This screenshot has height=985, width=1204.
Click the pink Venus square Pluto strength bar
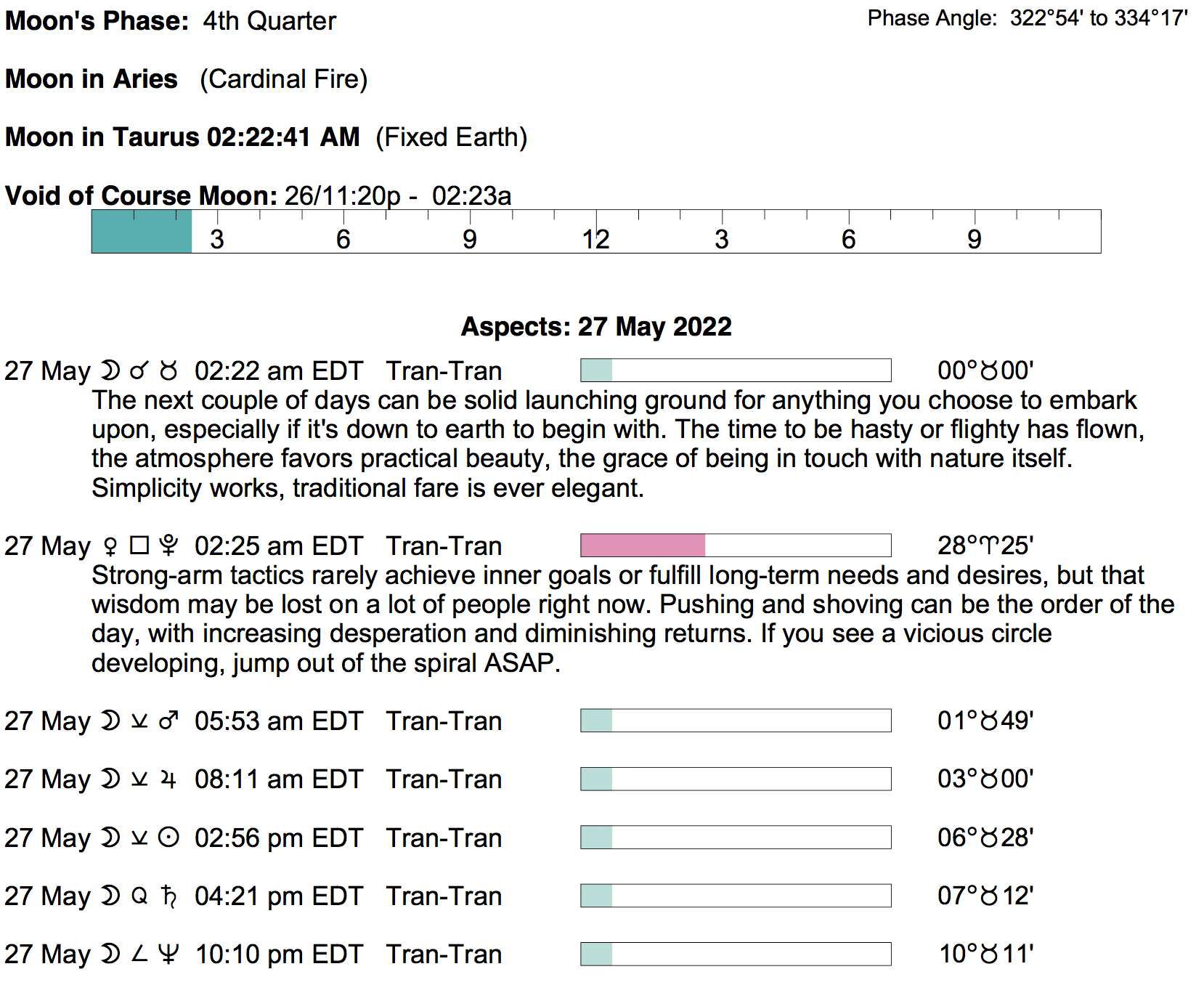pyautogui.click(x=643, y=546)
